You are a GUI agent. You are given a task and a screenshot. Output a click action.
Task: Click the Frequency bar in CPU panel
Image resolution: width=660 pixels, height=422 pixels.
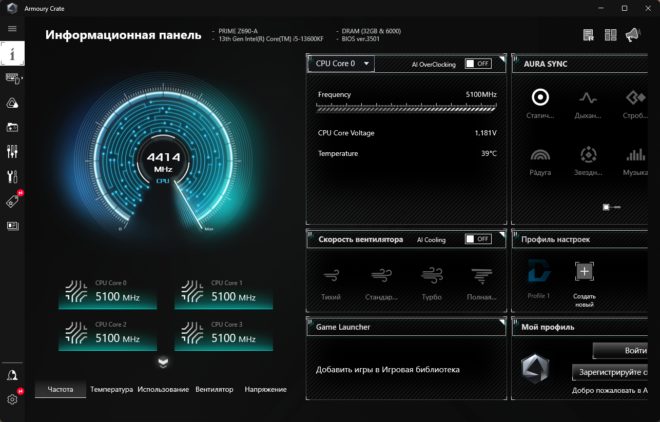[406, 108]
